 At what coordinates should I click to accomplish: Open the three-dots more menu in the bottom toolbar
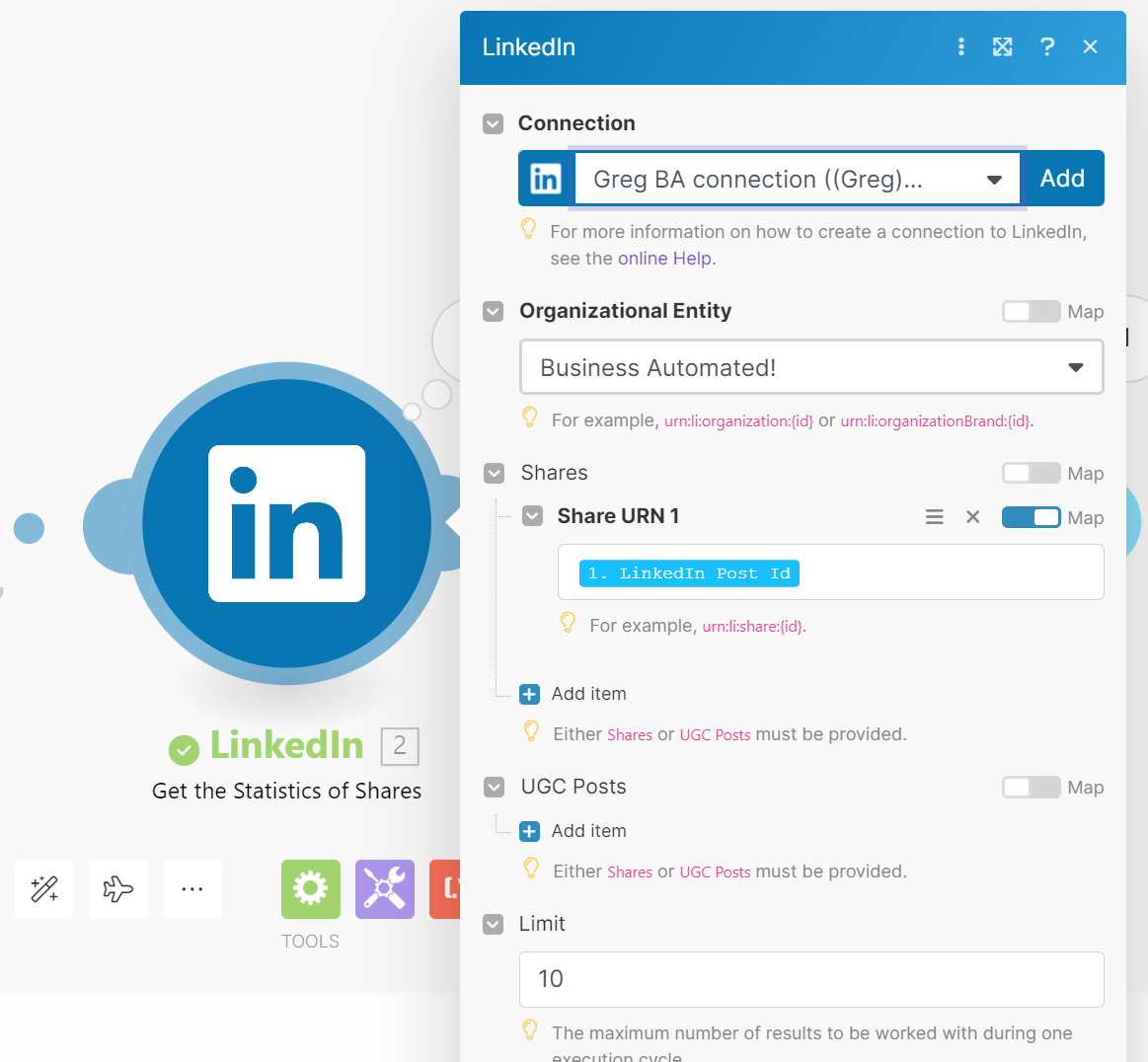[x=191, y=889]
